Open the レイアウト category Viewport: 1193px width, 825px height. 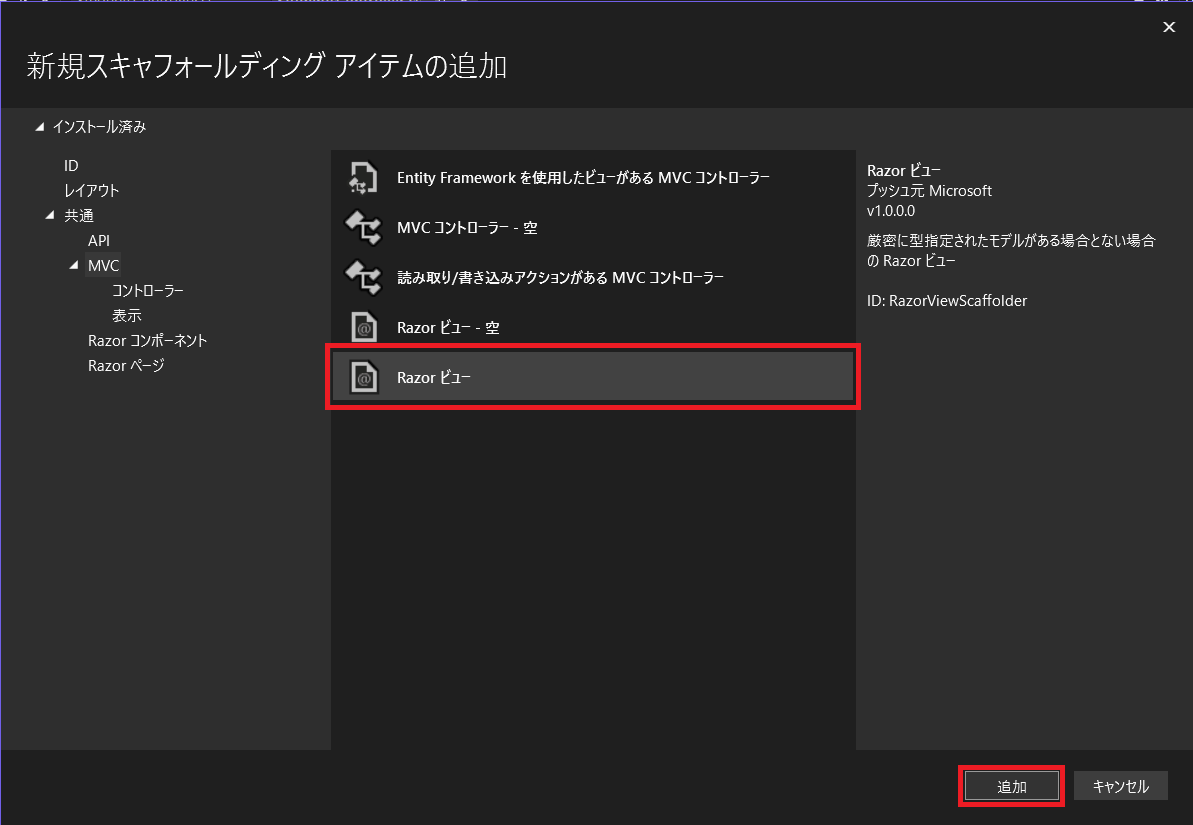(x=92, y=190)
